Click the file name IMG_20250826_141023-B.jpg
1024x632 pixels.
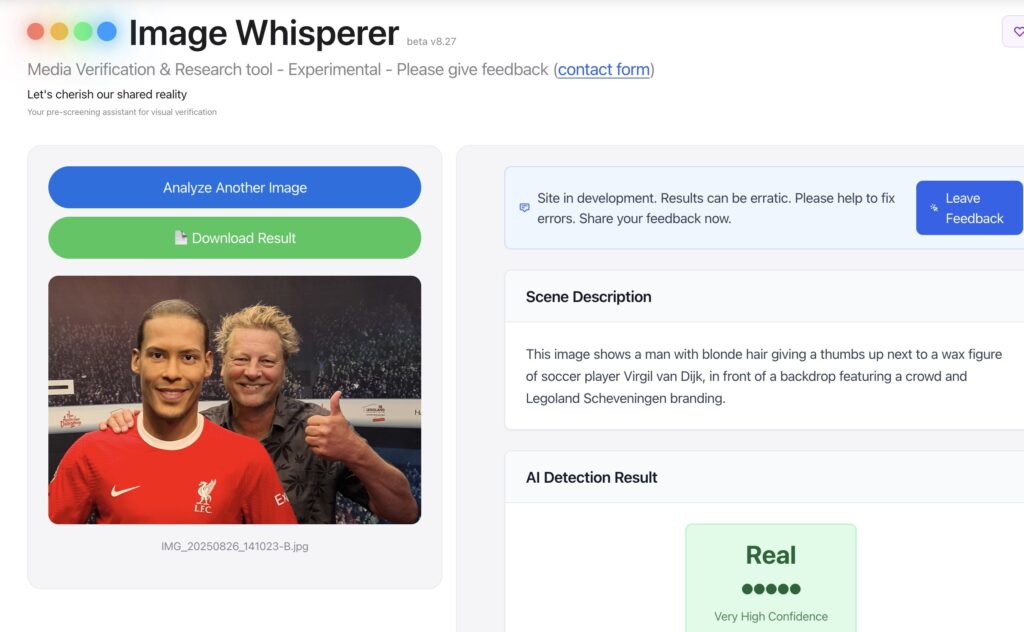click(234, 546)
